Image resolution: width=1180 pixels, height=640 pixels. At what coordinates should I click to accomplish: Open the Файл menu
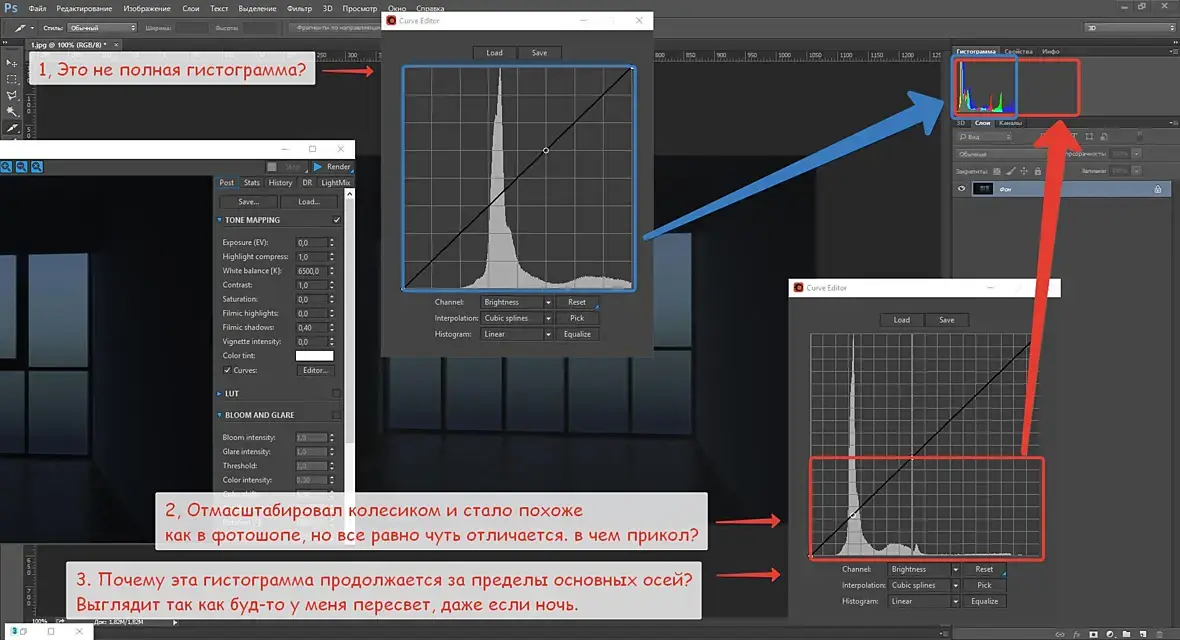[x=37, y=8]
